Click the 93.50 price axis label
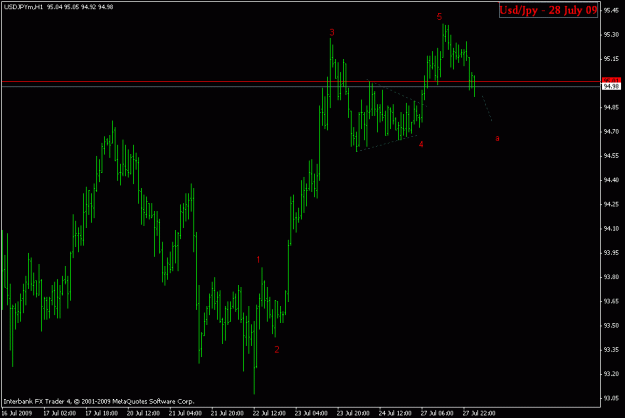The image size is (625, 418). (x=611, y=326)
